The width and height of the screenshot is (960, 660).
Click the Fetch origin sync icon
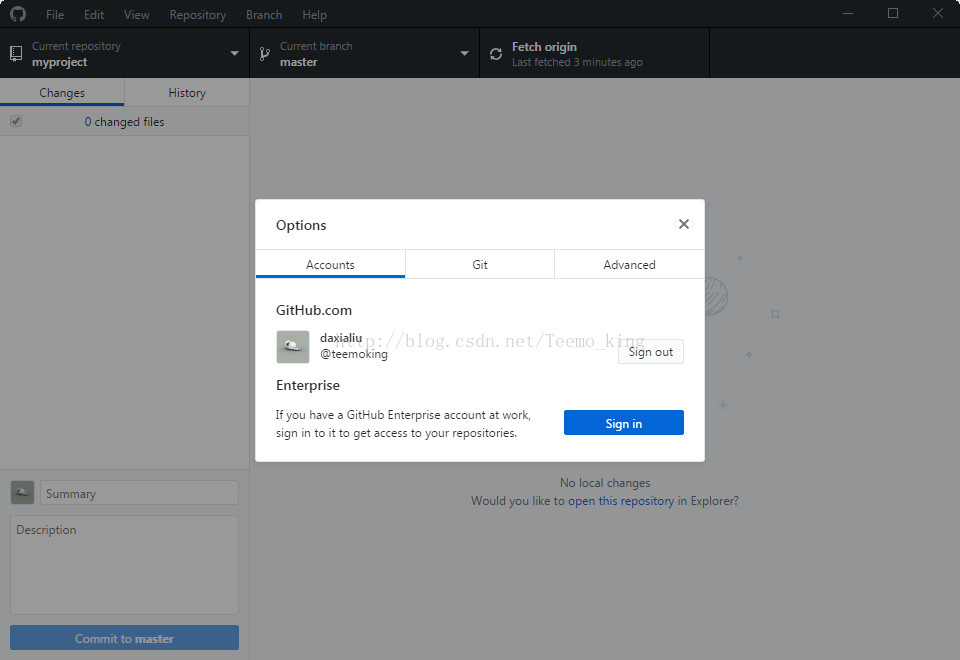496,54
